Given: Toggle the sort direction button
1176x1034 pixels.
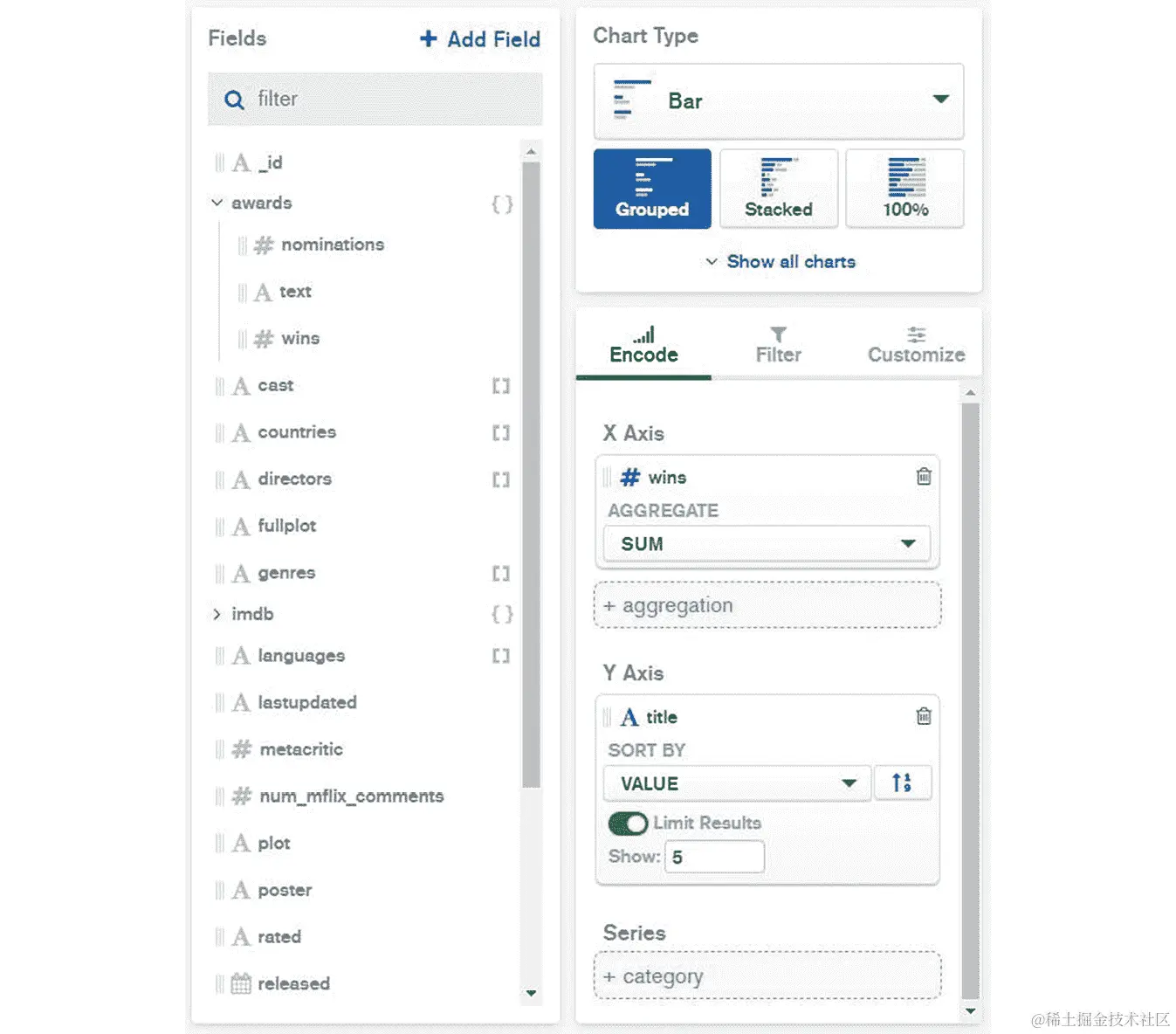Looking at the screenshot, I should [903, 782].
